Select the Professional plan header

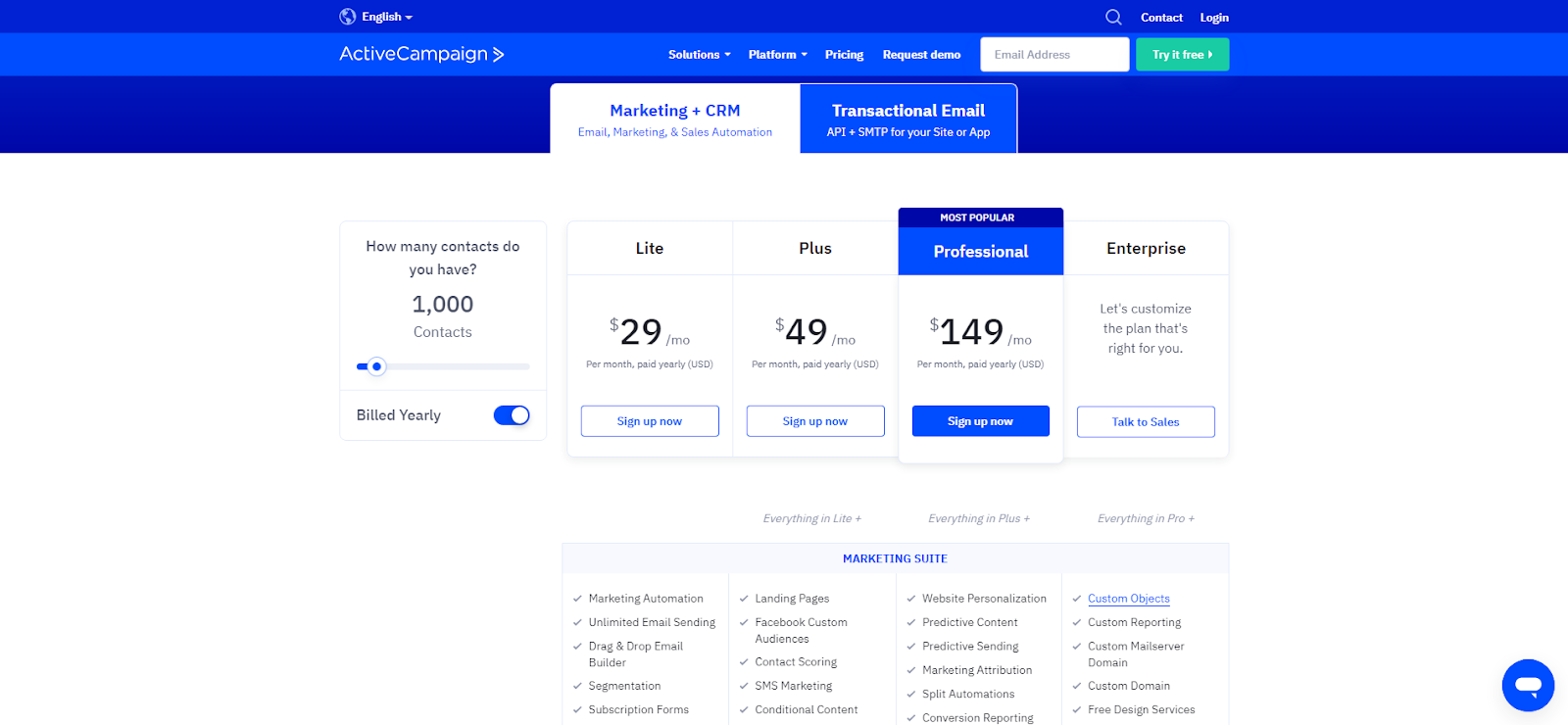[x=981, y=252]
